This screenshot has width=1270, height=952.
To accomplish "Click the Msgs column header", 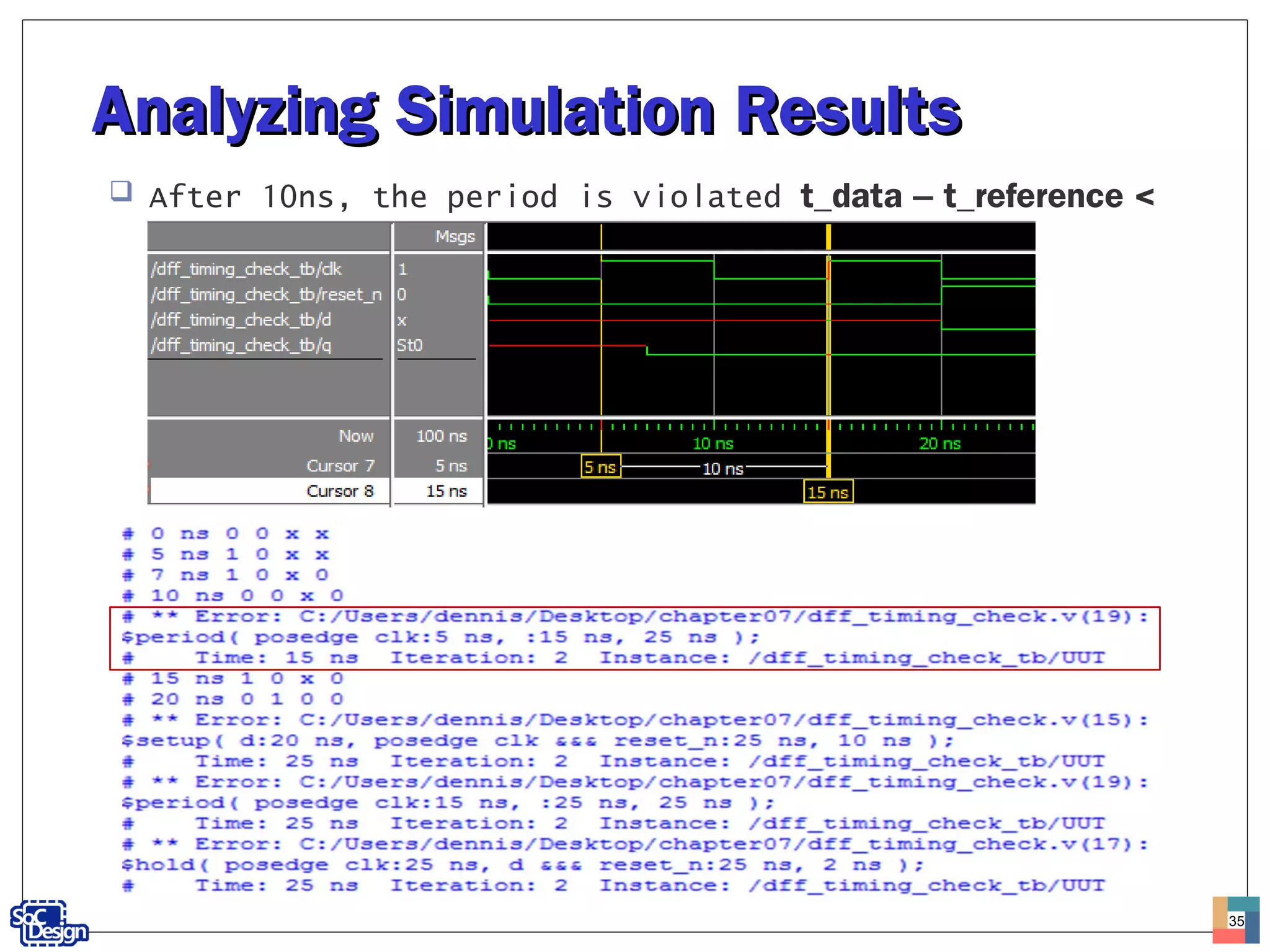I will [455, 237].
